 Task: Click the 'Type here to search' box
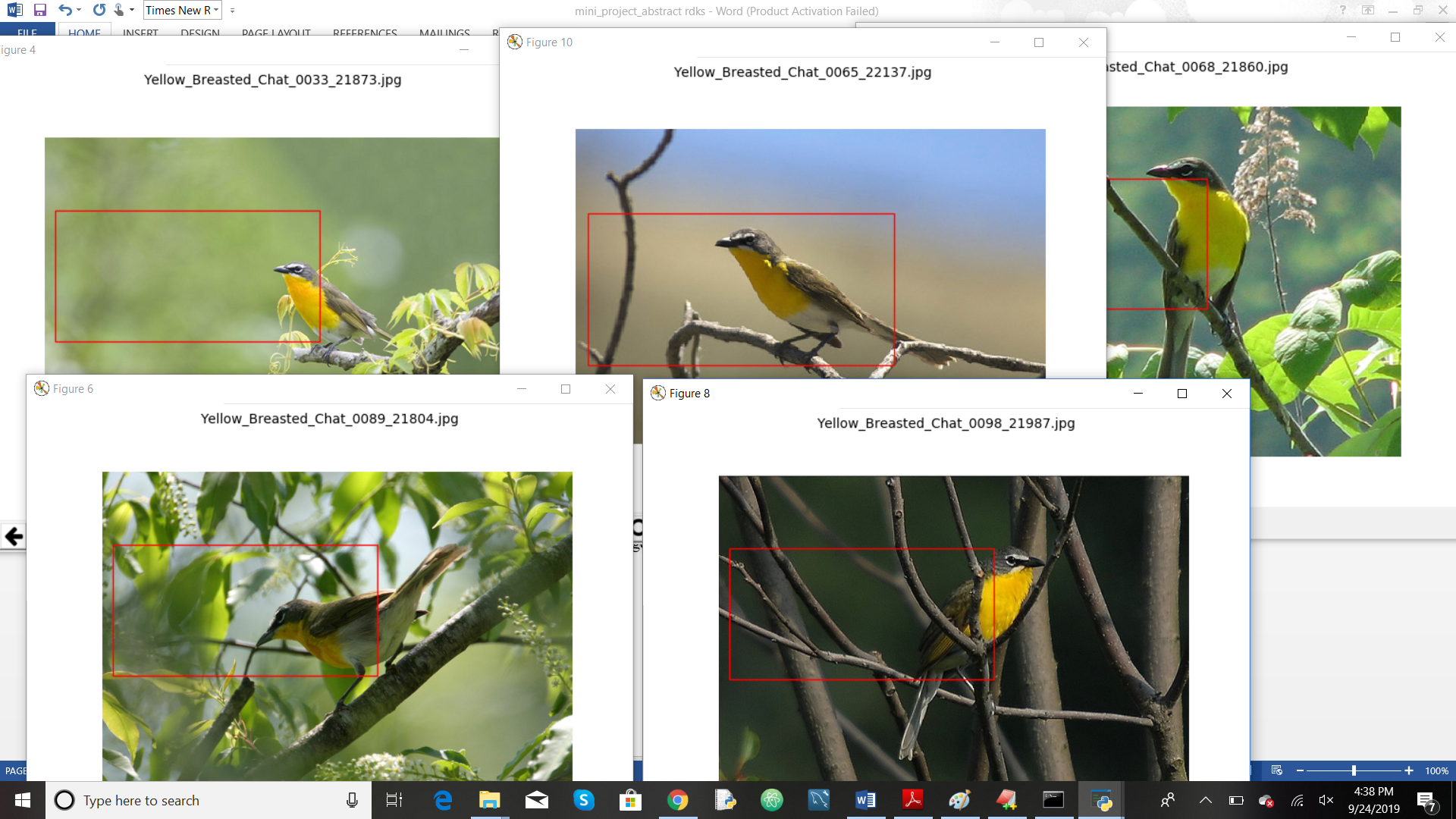click(209, 800)
